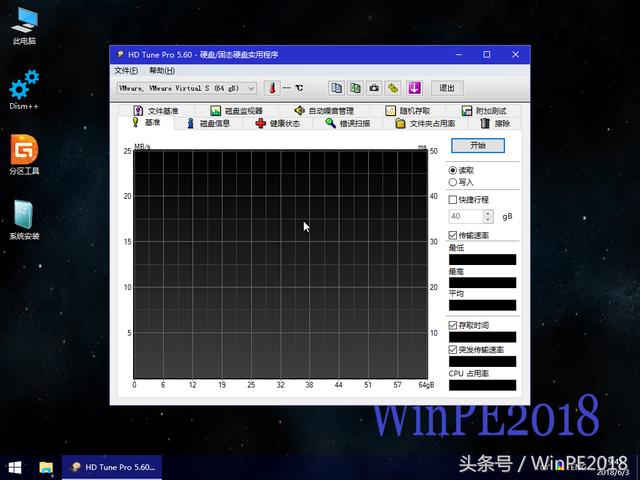The width and height of the screenshot is (640, 480).
Task: Open the Random Access (随机存取) tab
Action: coord(408,111)
